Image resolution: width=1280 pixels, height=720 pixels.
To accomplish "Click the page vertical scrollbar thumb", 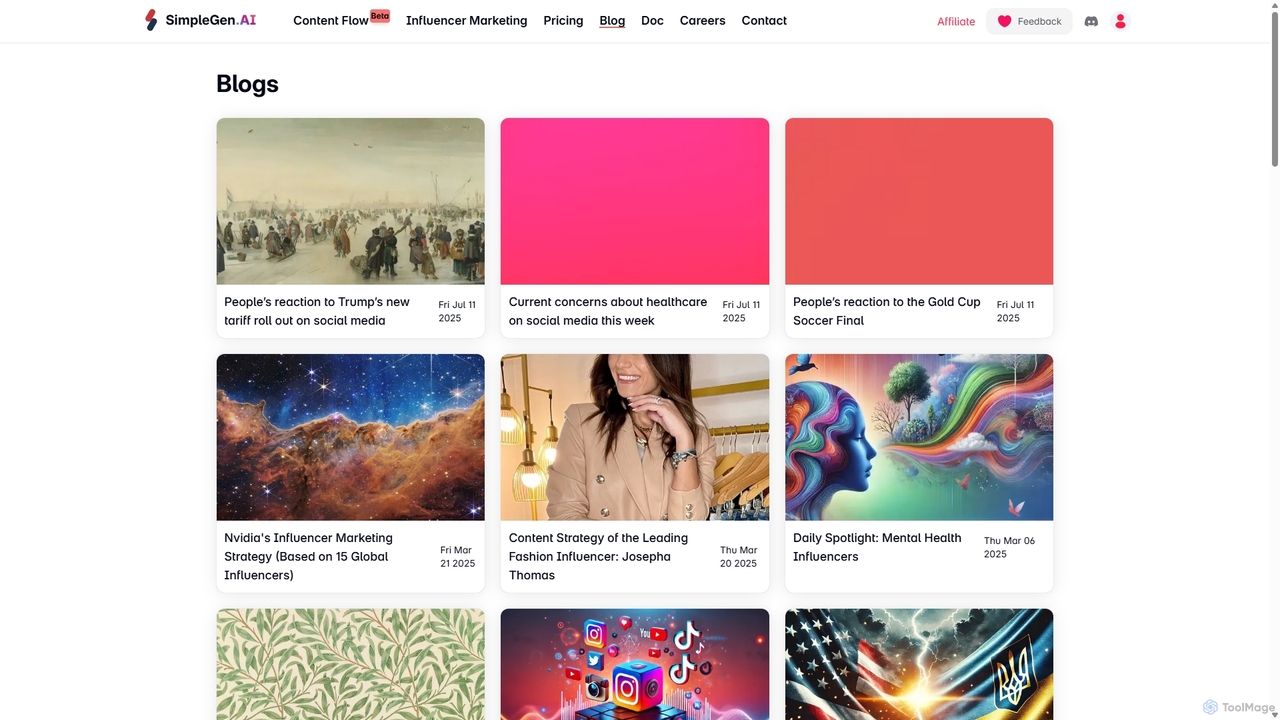I will (x=1274, y=88).
